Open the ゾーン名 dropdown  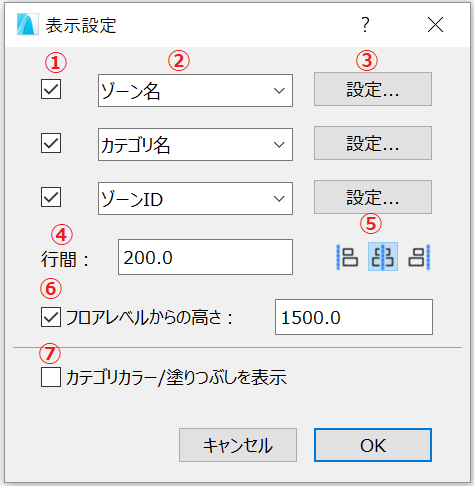click(x=195, y=91)
